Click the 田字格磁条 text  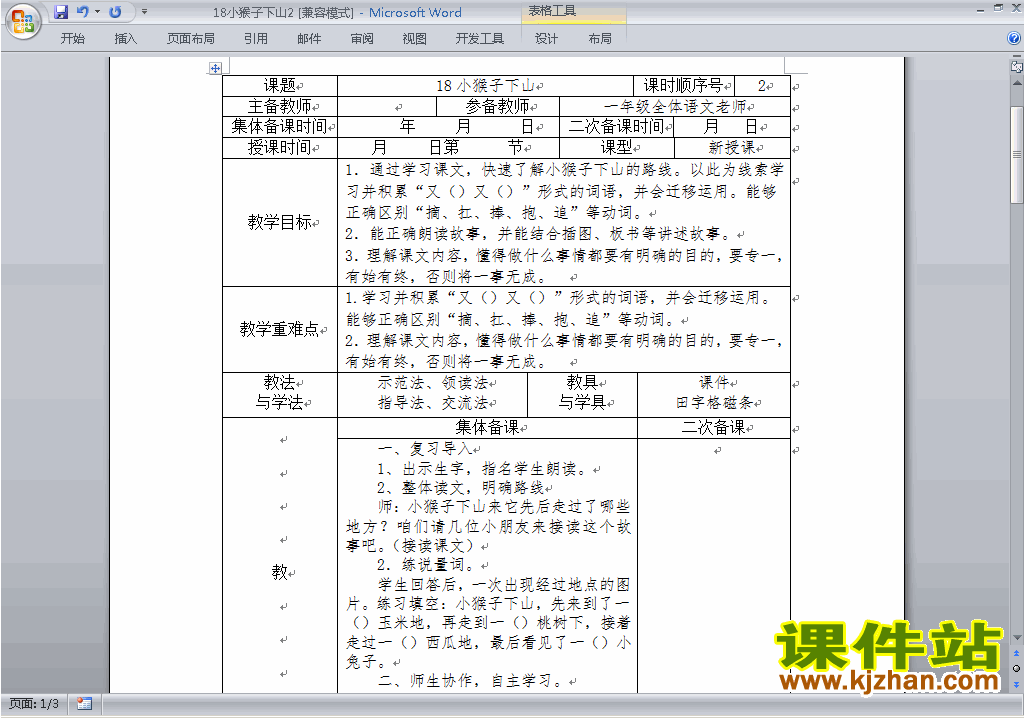pyautogui.click(x=714, y=402)
